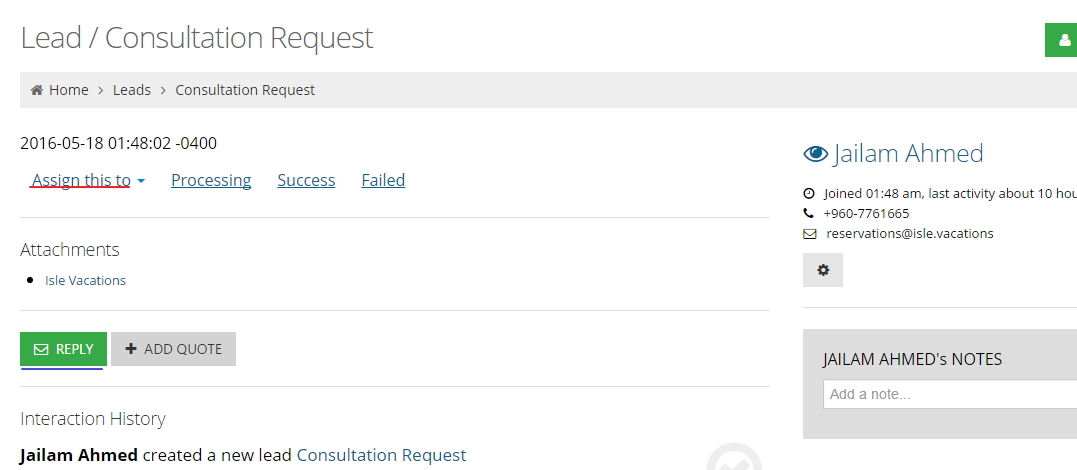Click the phone icon by +960-7761665
This screenshot has height=470, width=1077.
coord(809,214)
